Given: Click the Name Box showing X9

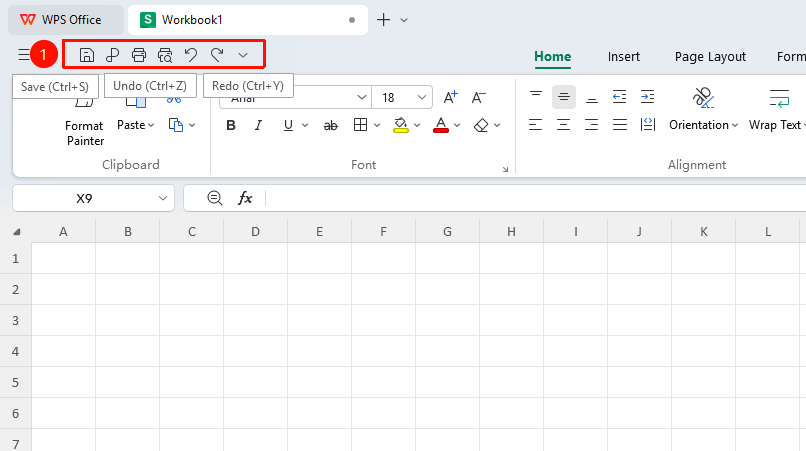Looking at the screenshot, I should pos(84,199).
